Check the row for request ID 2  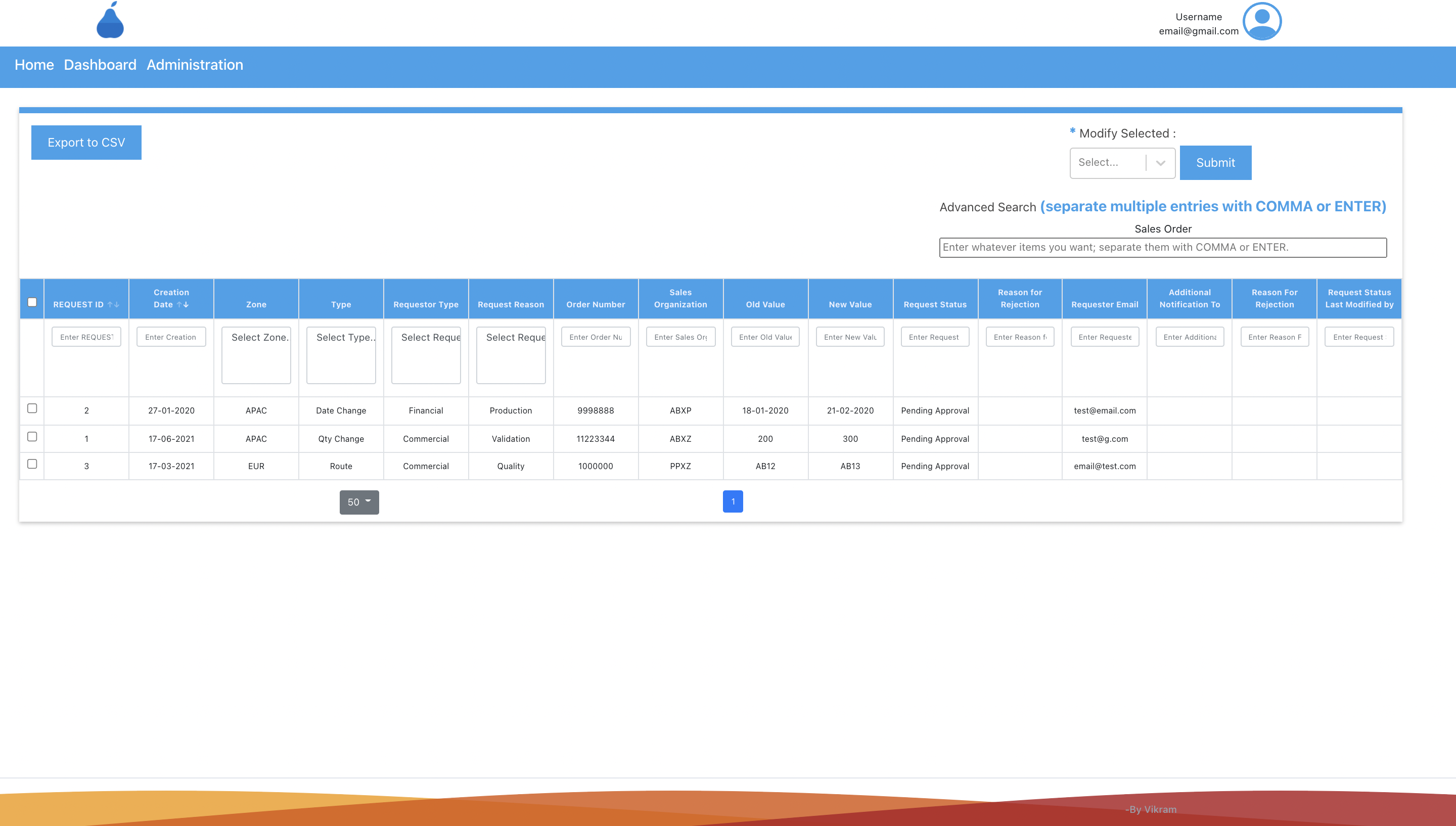pos(32,408)
